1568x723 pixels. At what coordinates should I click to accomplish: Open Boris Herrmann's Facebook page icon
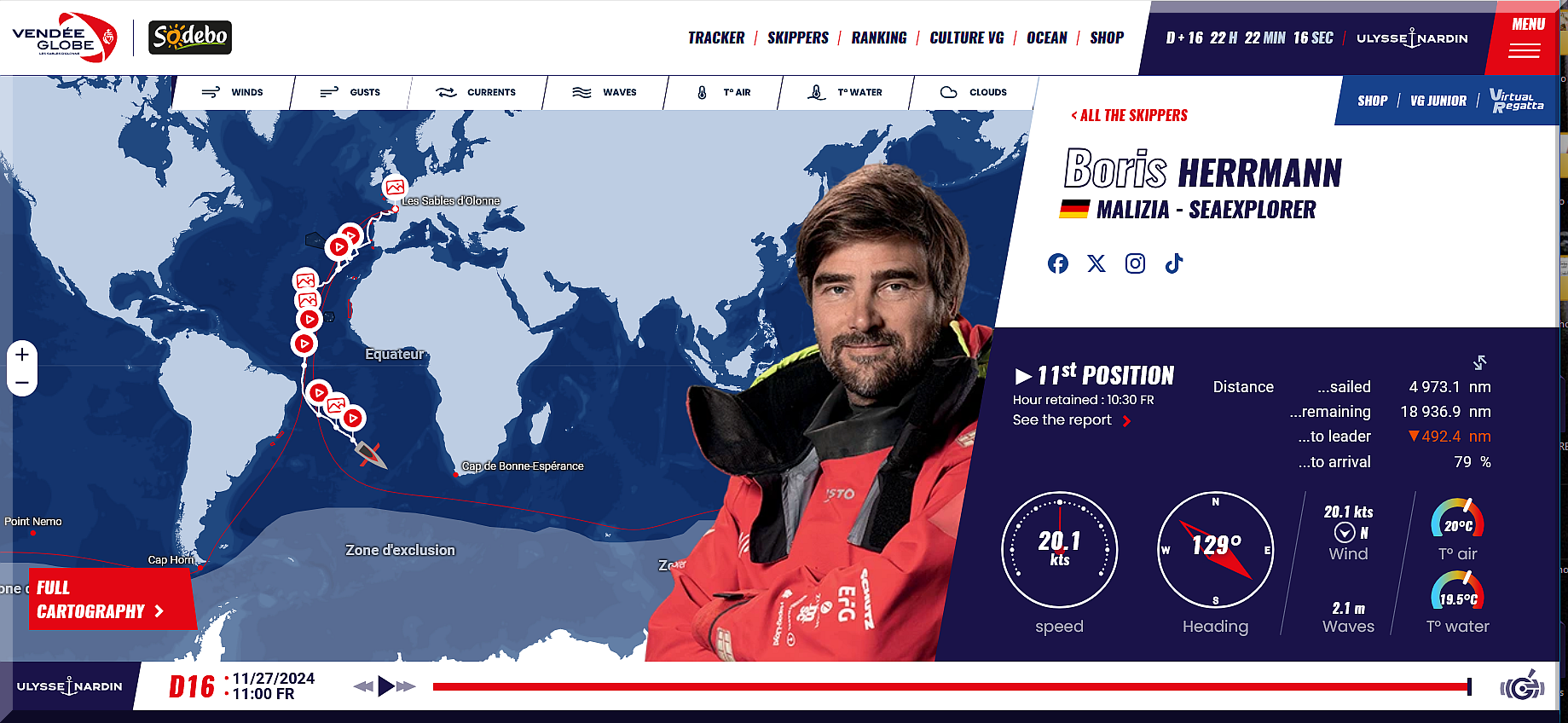coord(1057,263)
